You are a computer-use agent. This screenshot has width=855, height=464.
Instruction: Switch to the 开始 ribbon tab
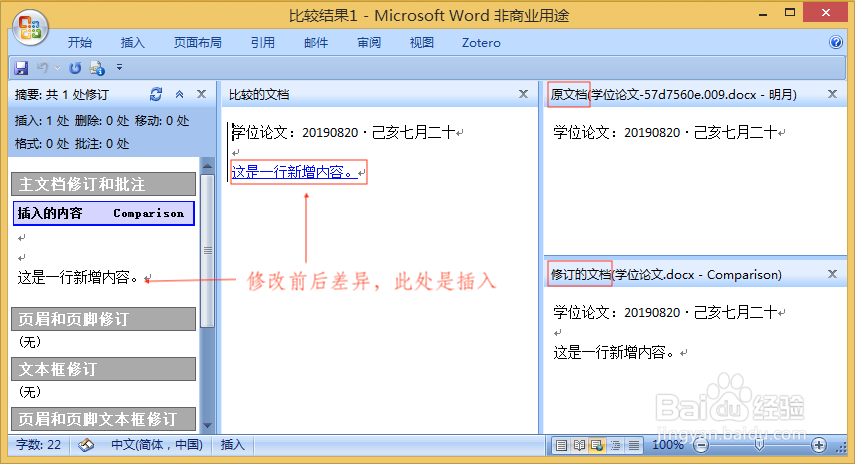click(x=80, y=43)
